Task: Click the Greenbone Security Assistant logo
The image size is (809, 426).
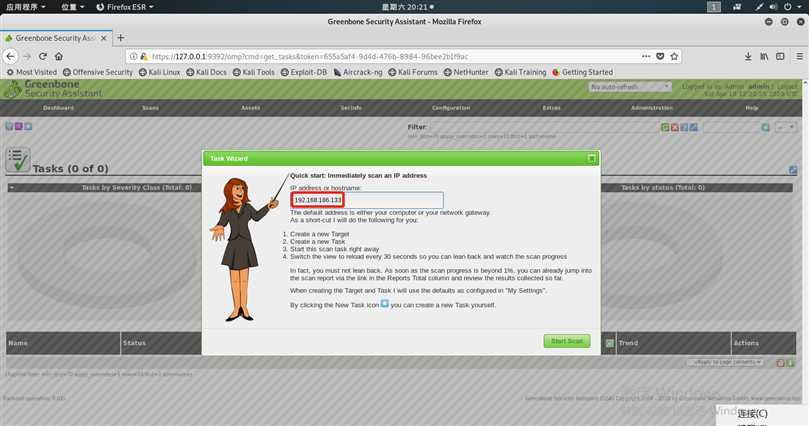Action: (x=53, y=89)
